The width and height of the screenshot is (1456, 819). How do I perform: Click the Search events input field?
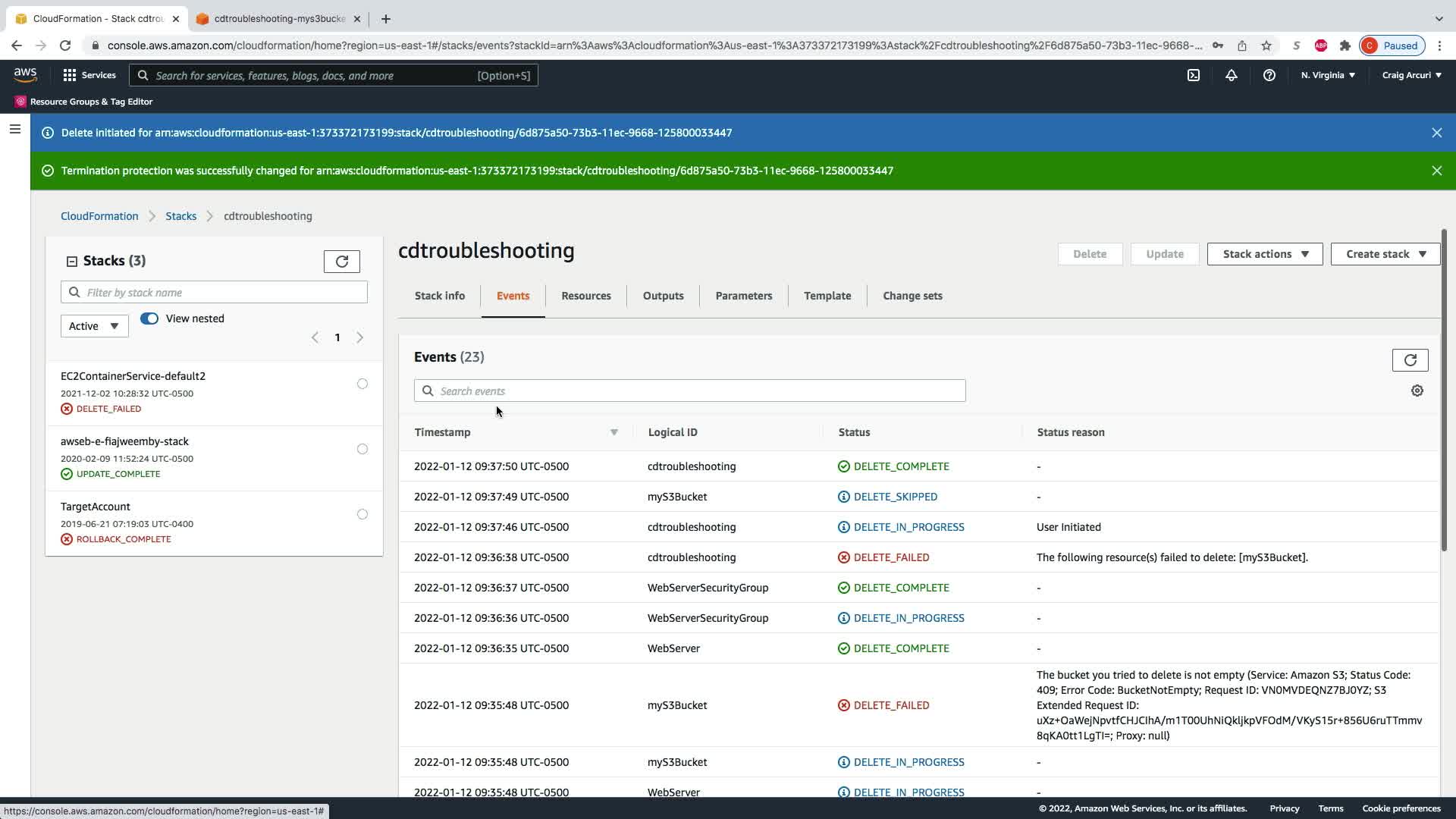(x=690, y=391)
